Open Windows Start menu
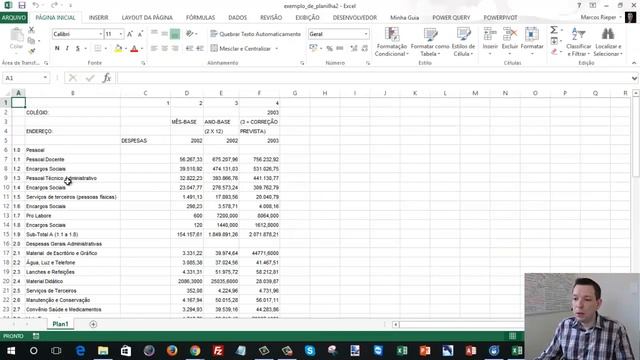This screenshot has width=640, height=360. click(x=11, y=351)
